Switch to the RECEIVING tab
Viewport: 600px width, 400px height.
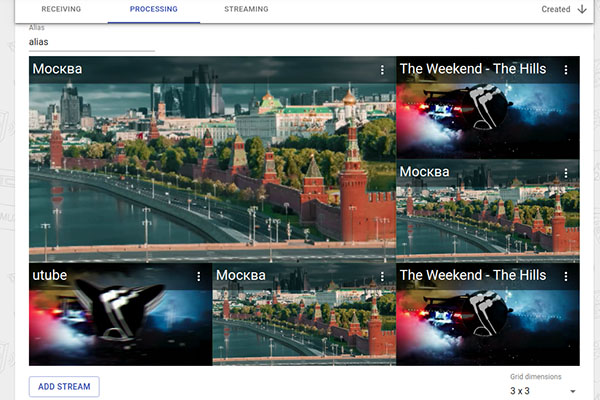(x=61, y=9)
